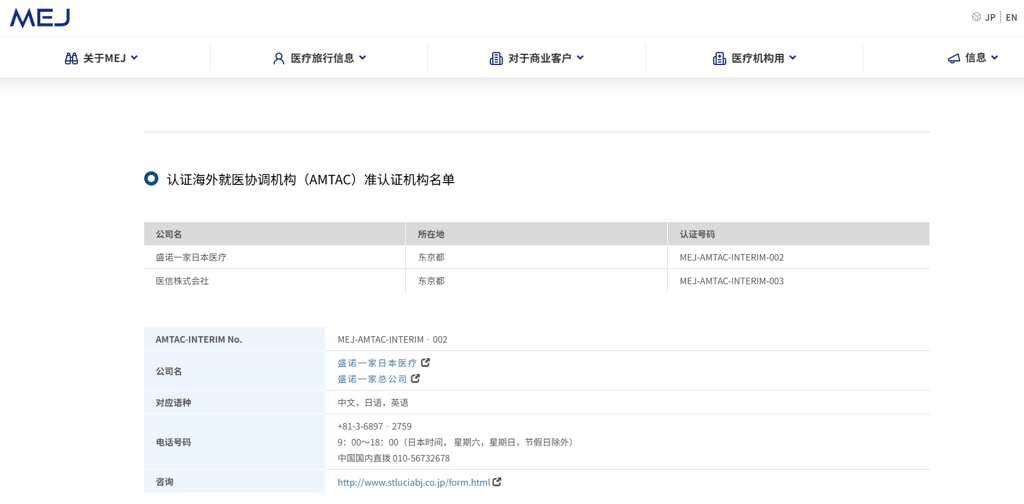Expand the 对于商业客户 chevron

(x=580, y=57)
